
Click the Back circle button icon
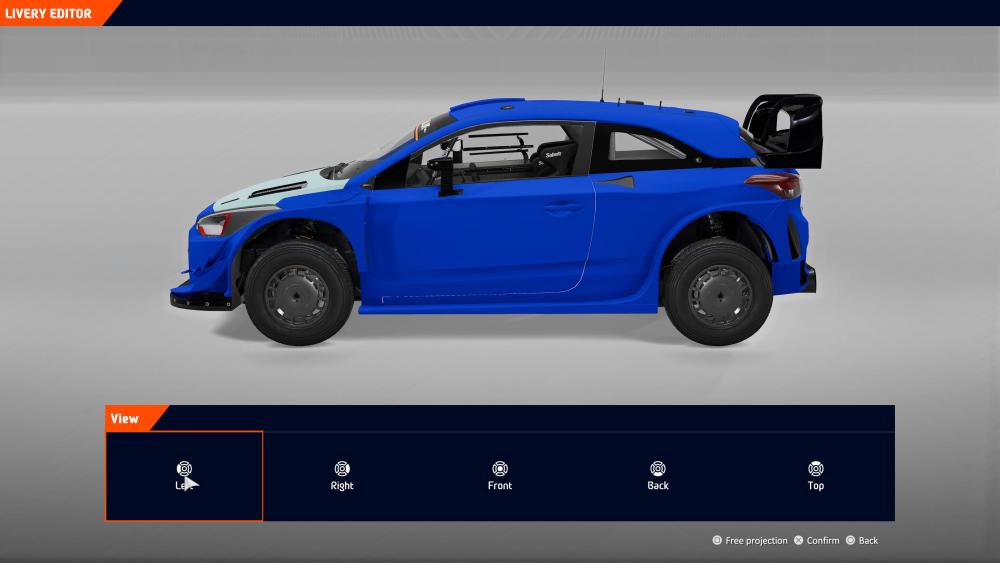(850, 540)
